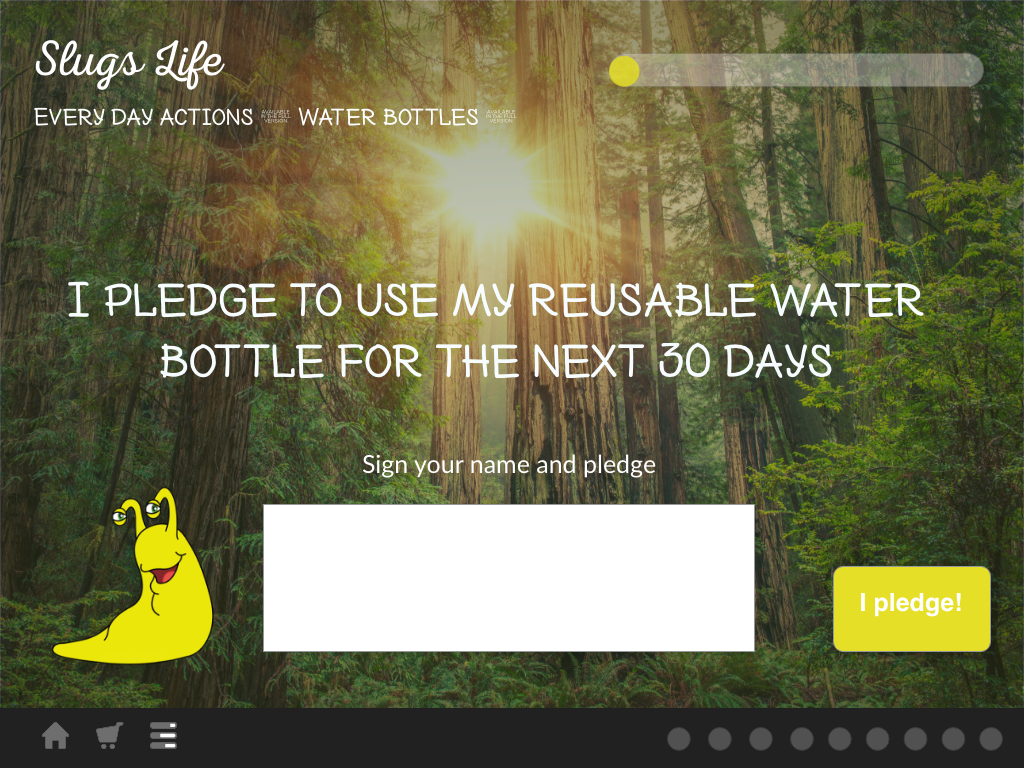Jump to the fourth page dot

point(802,739)
